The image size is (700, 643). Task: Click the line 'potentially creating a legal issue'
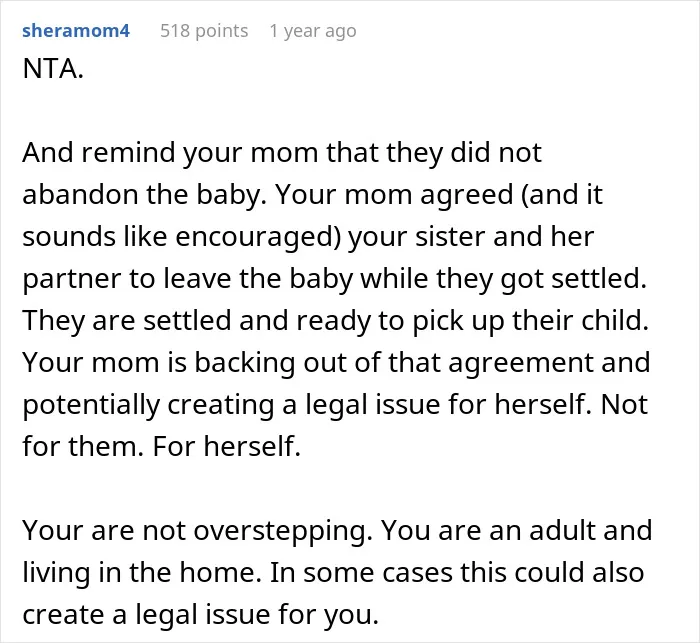pyautogui.click(x=335, y=405)
